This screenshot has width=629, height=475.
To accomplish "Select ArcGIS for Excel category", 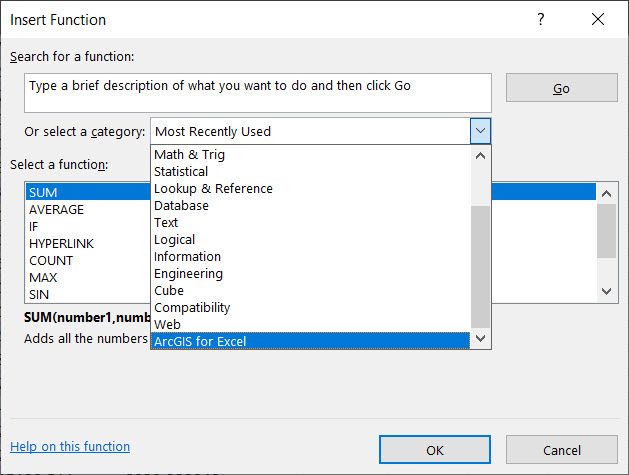I will click(x=200, y=341).
